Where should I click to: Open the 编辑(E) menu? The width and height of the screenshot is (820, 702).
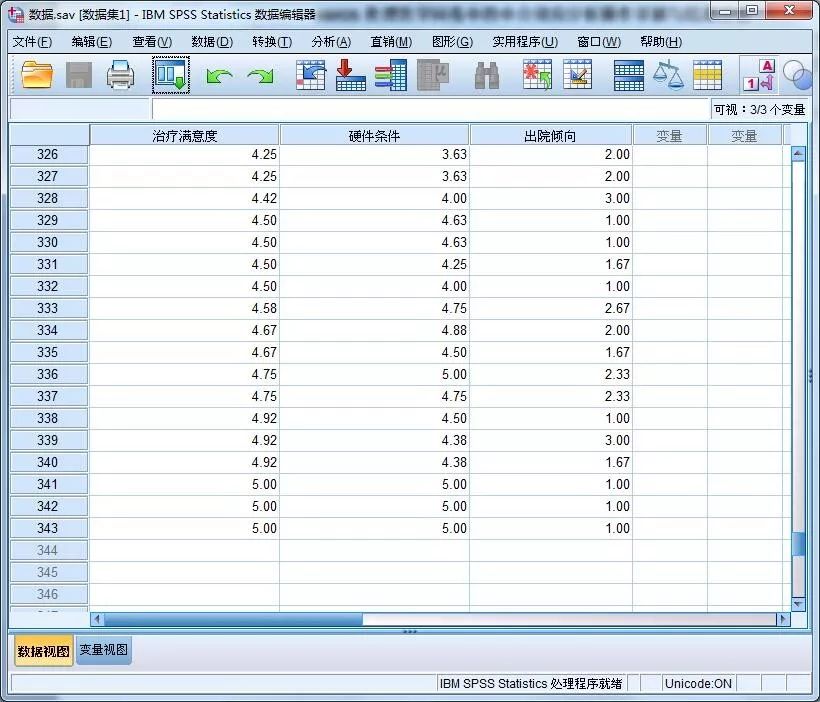pyautogui.click(x=92, y=42)
